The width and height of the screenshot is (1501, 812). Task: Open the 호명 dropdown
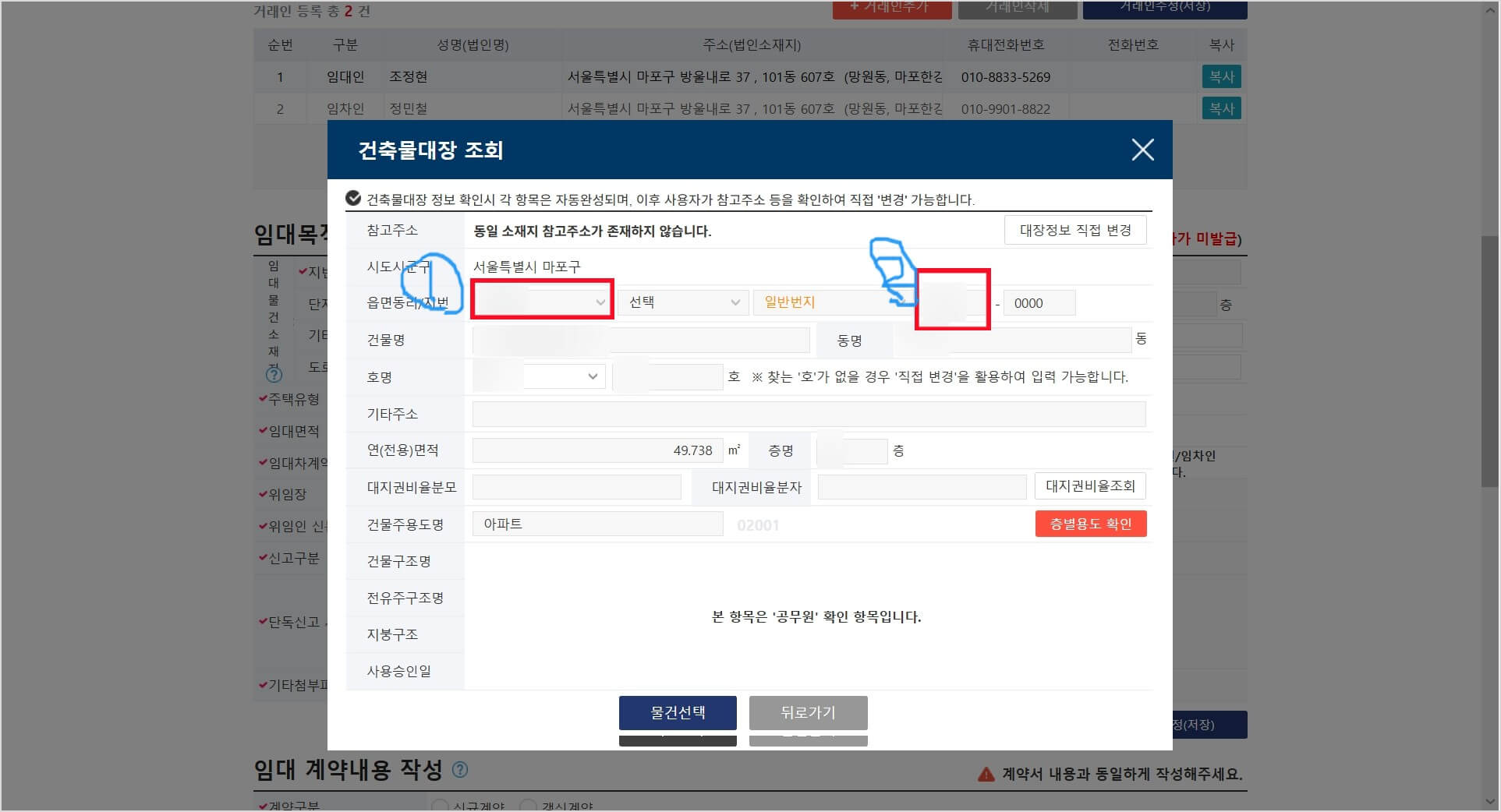[539, 376]
